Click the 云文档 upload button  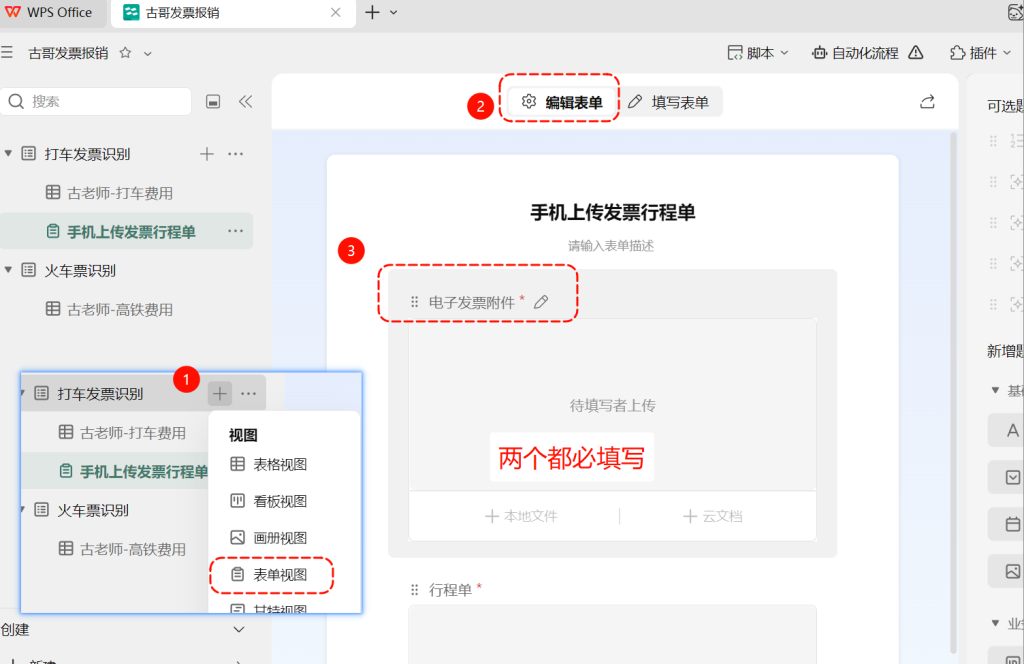click(x=712, y=516)
